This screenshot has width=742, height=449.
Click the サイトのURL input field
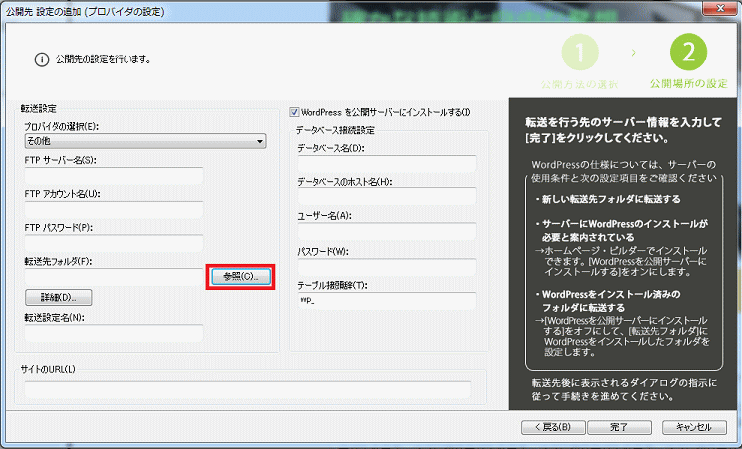click(x=247, y=389)
